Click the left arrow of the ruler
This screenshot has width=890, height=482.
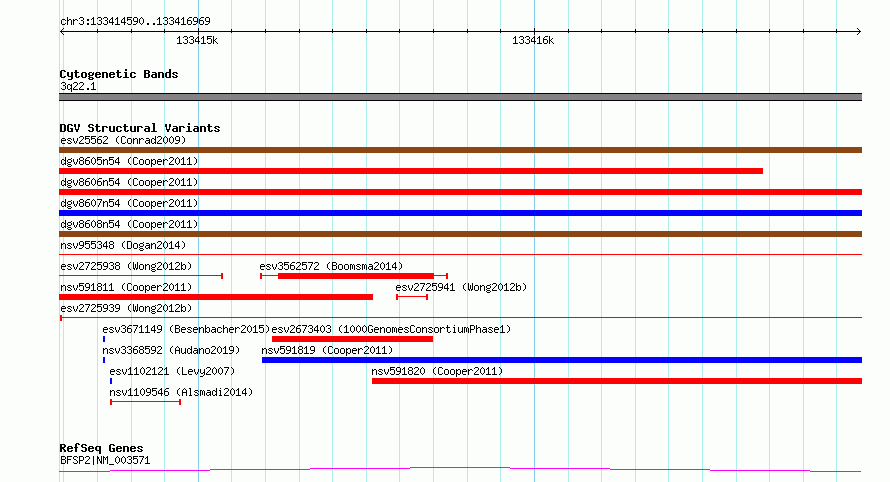pos(62,32)
